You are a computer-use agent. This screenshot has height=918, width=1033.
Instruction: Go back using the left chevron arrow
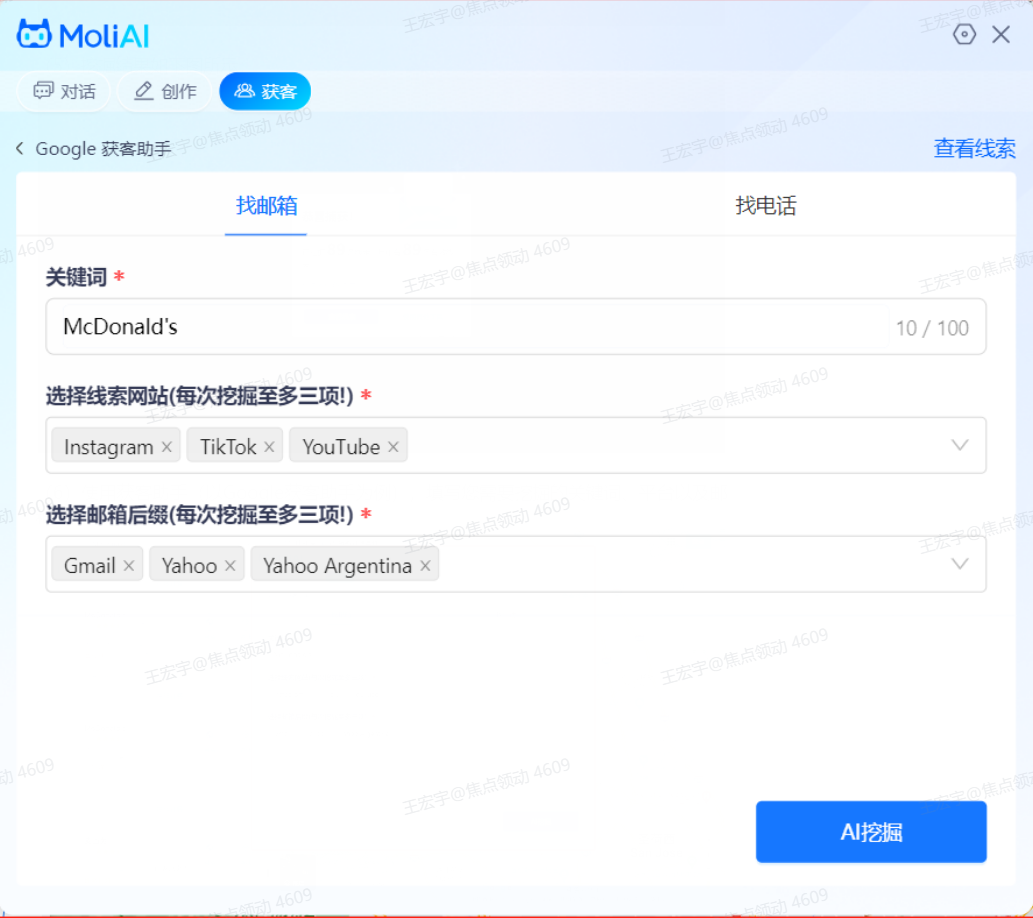[x=20, y=149]
